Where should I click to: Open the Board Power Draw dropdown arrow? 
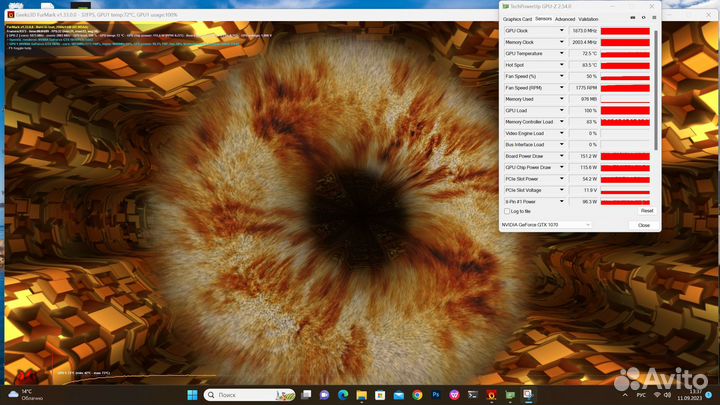[563, 156]
